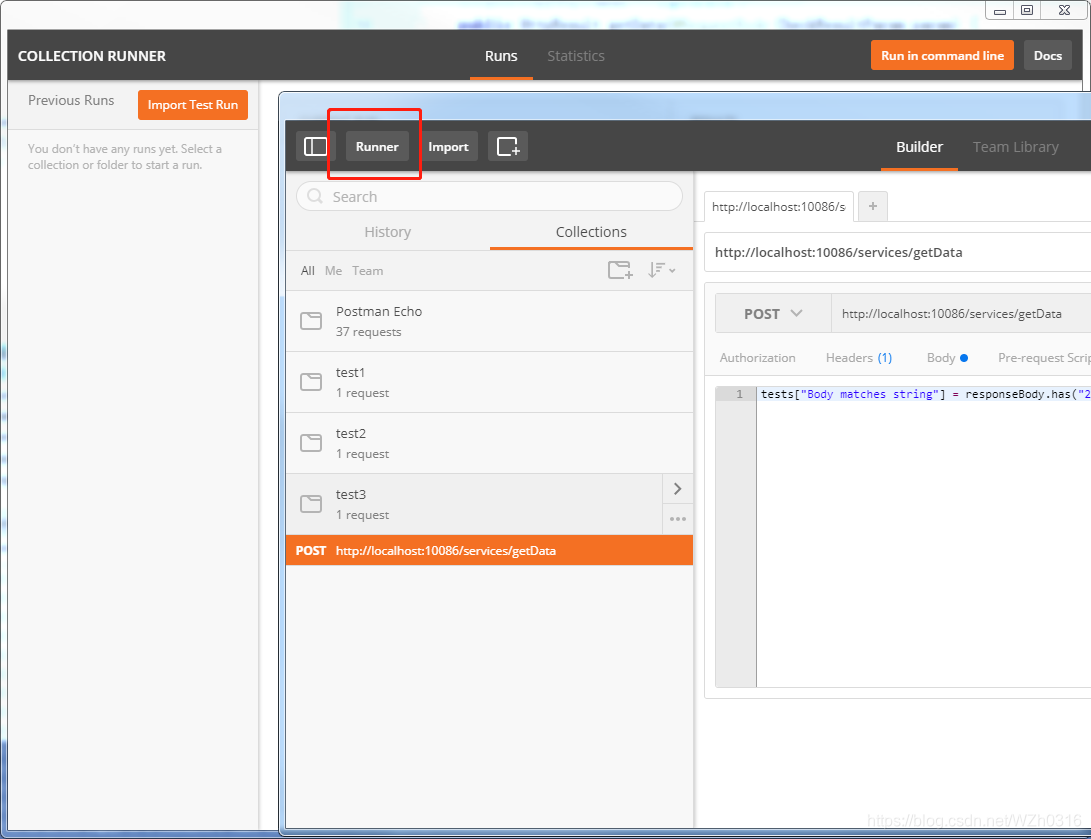
Task: Switch to the Statistics tab
Action: tap(575, 56)
